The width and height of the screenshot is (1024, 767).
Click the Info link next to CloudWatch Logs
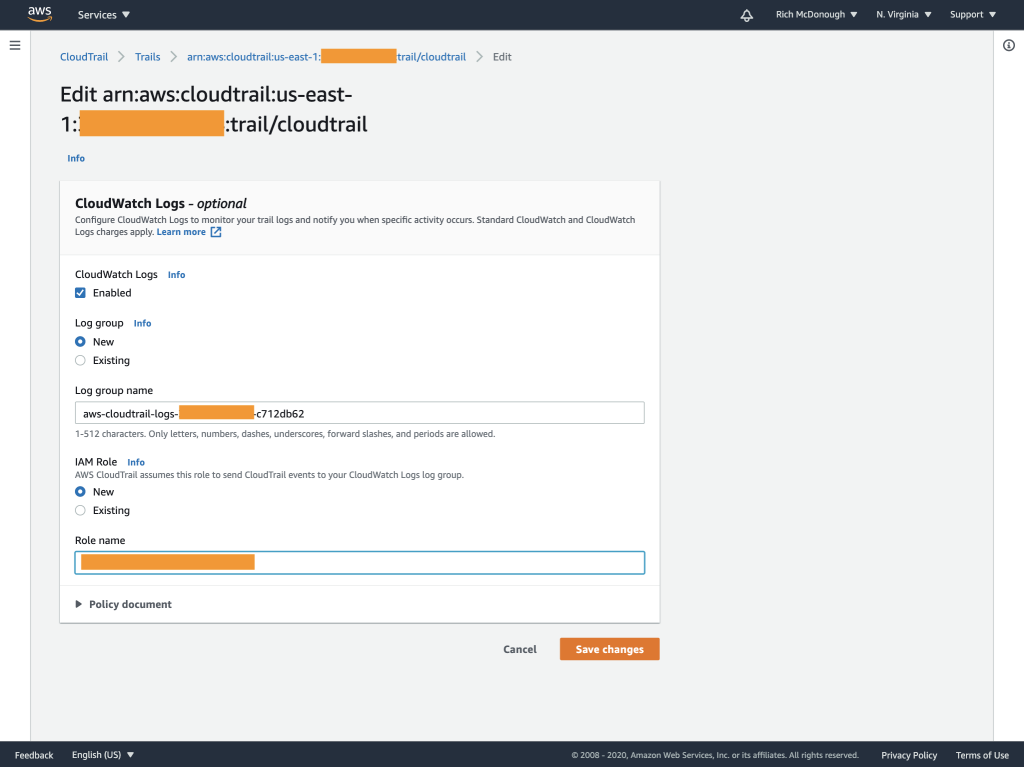tap(176, 274)
